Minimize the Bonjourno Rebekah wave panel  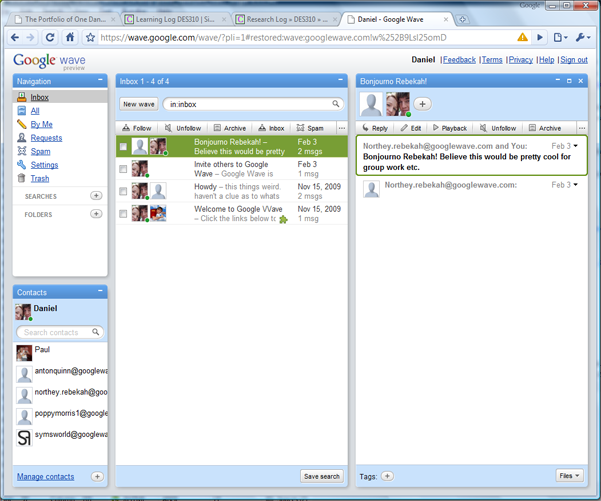pos(558,80)
